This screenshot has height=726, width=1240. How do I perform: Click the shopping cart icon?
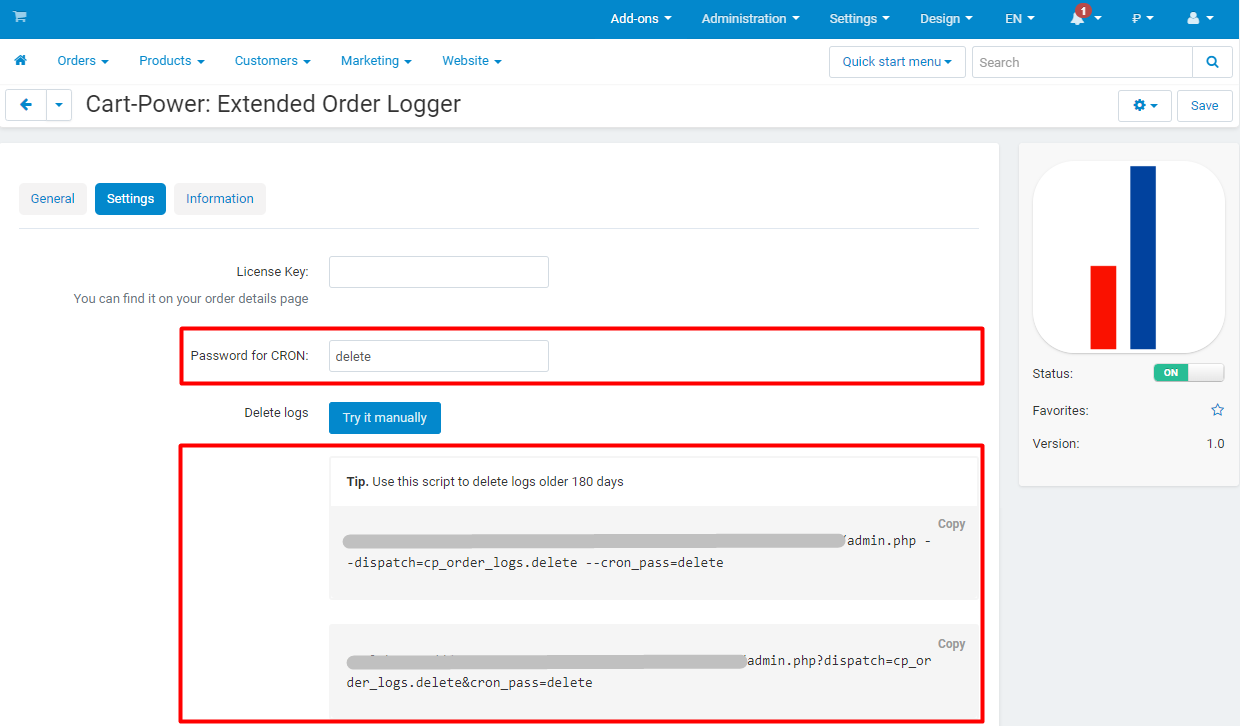20,17
